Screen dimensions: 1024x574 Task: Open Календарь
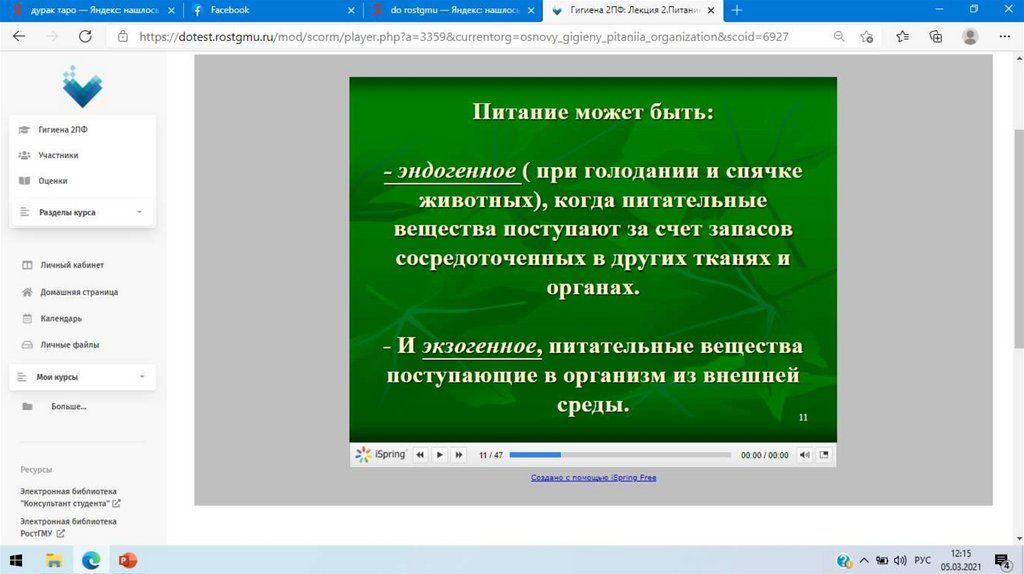tap(61, 318)
